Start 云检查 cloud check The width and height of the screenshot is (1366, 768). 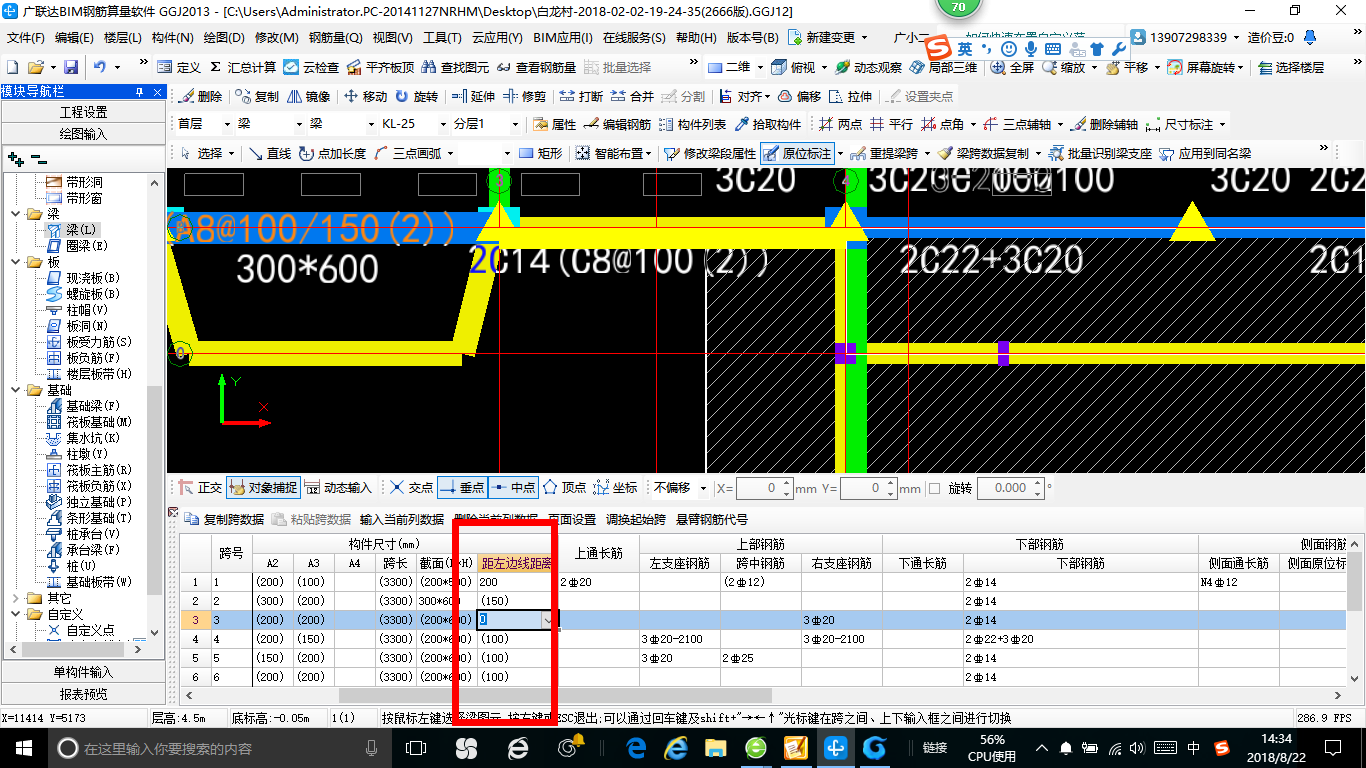(311, 67)
